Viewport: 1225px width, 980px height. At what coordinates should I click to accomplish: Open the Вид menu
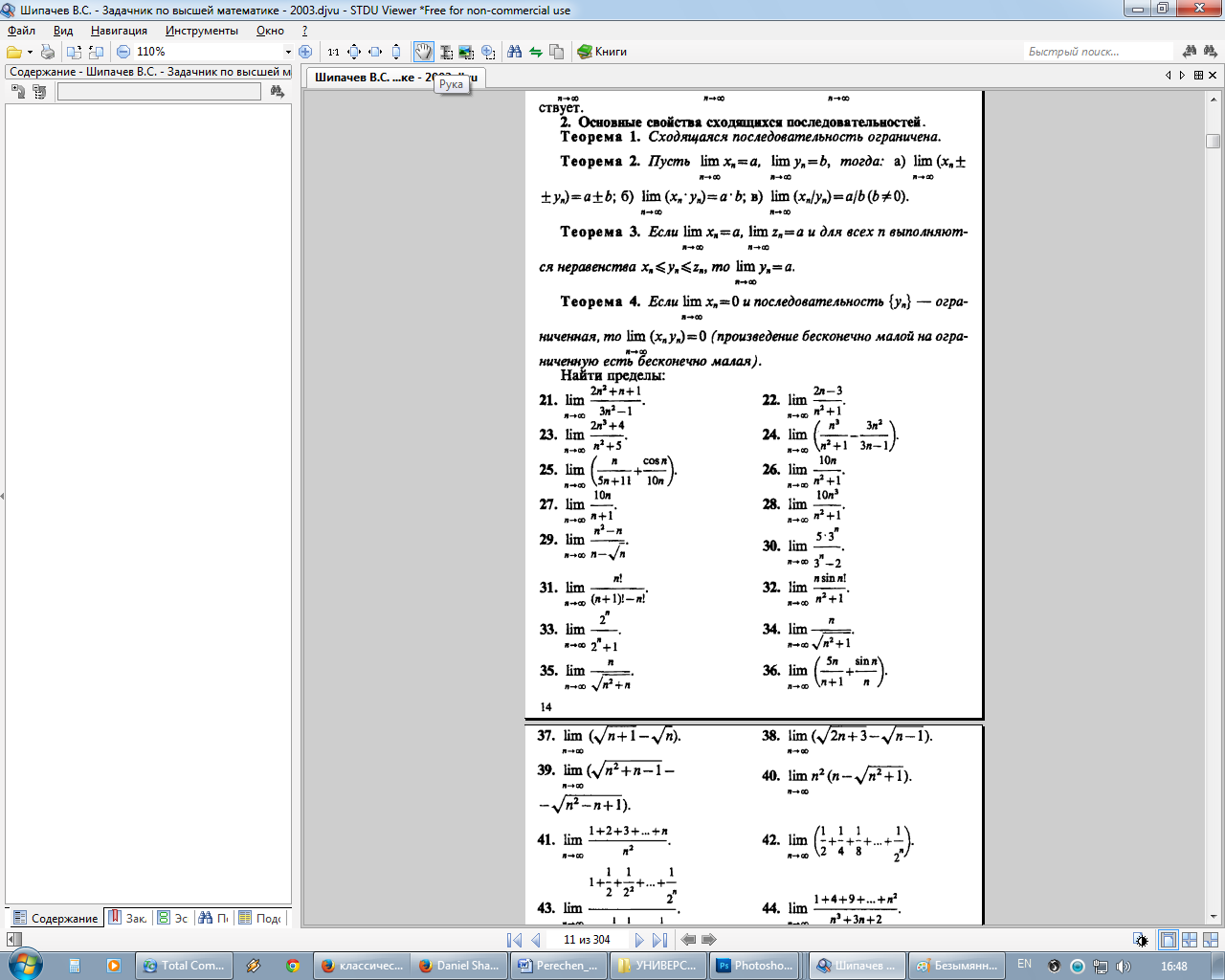[x=63, y=31]
